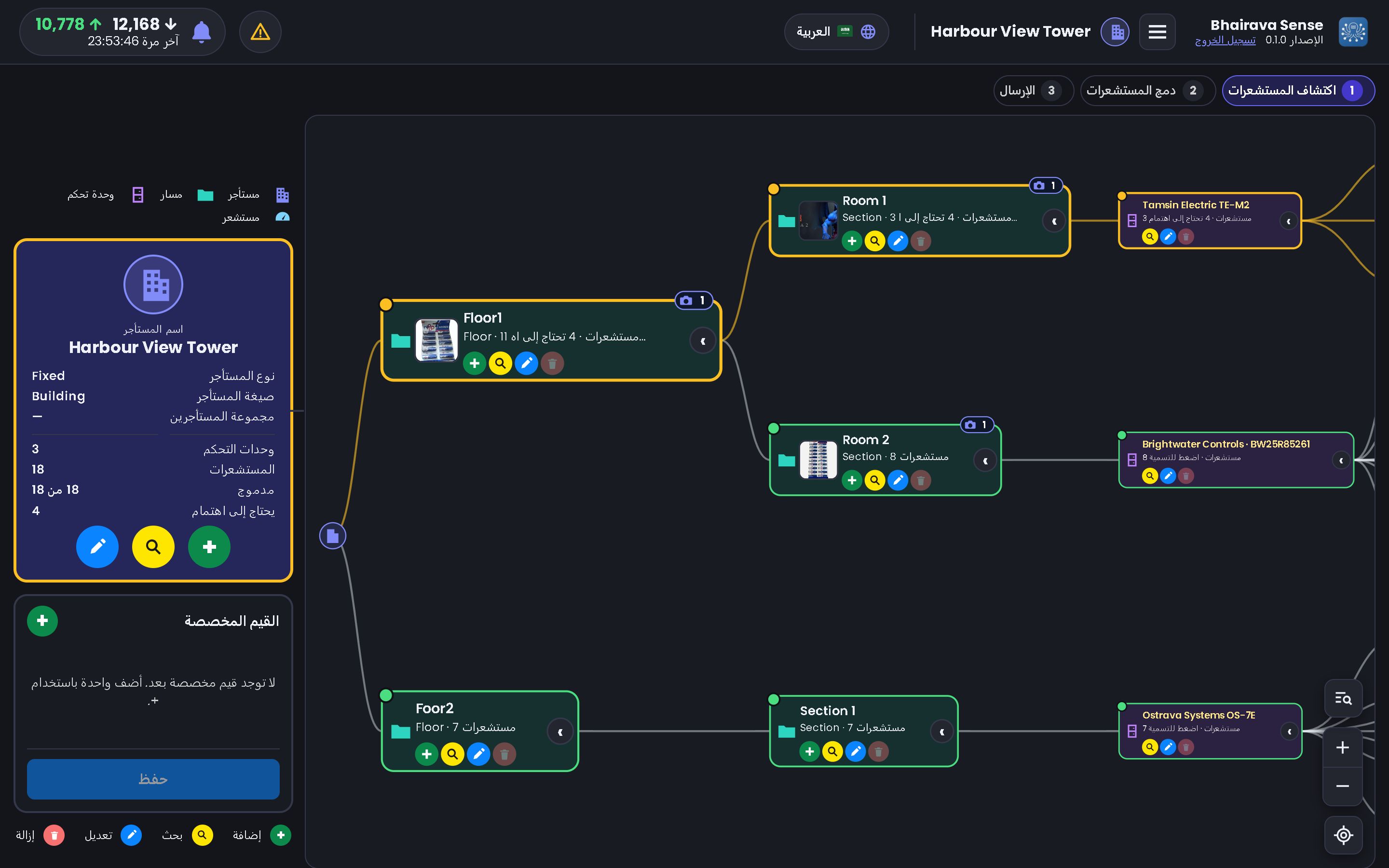
Task: Click the building icon beside Harbour View Tower
Action: pyautogui.click(x=1115, y=32)
